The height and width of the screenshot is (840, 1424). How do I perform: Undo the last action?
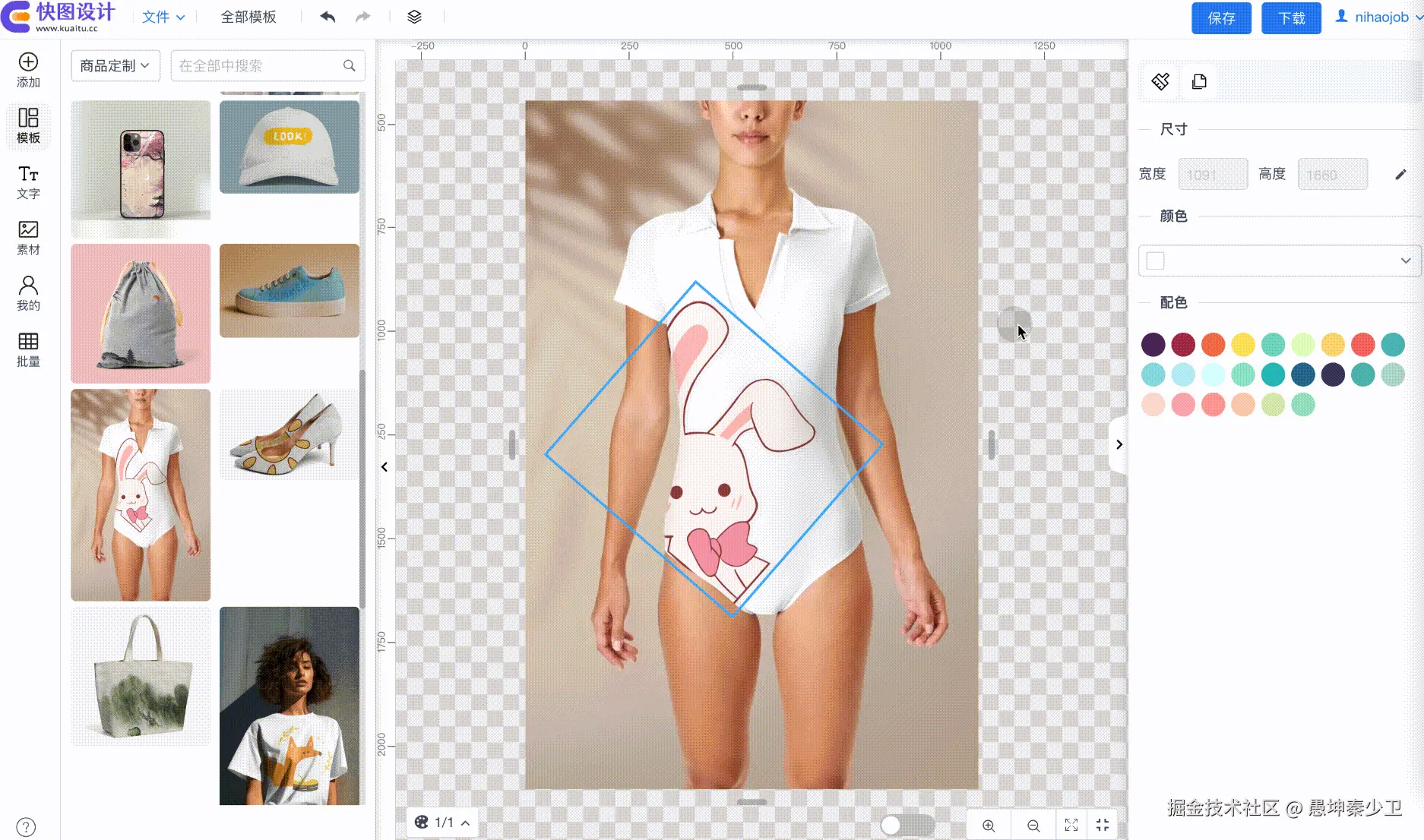point(328,17)
